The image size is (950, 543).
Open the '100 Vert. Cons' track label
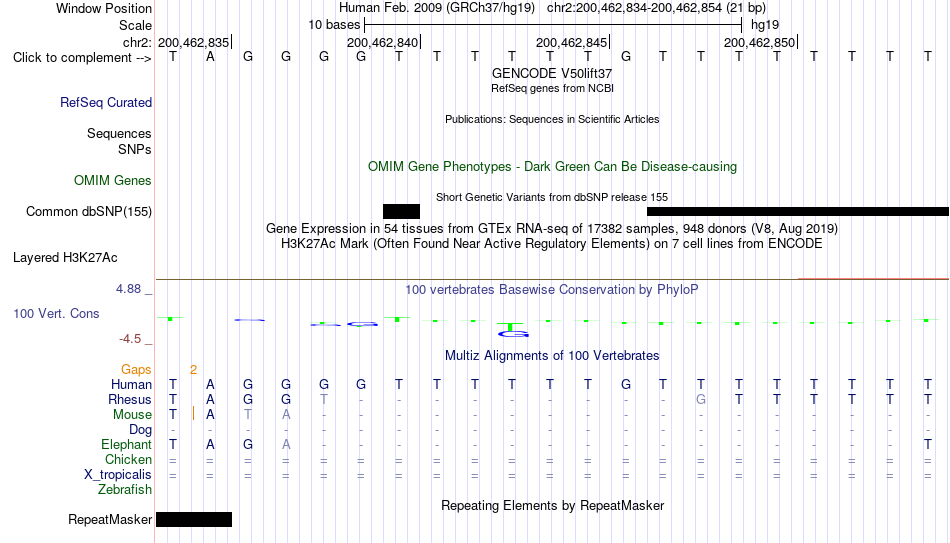coord(56,313)
